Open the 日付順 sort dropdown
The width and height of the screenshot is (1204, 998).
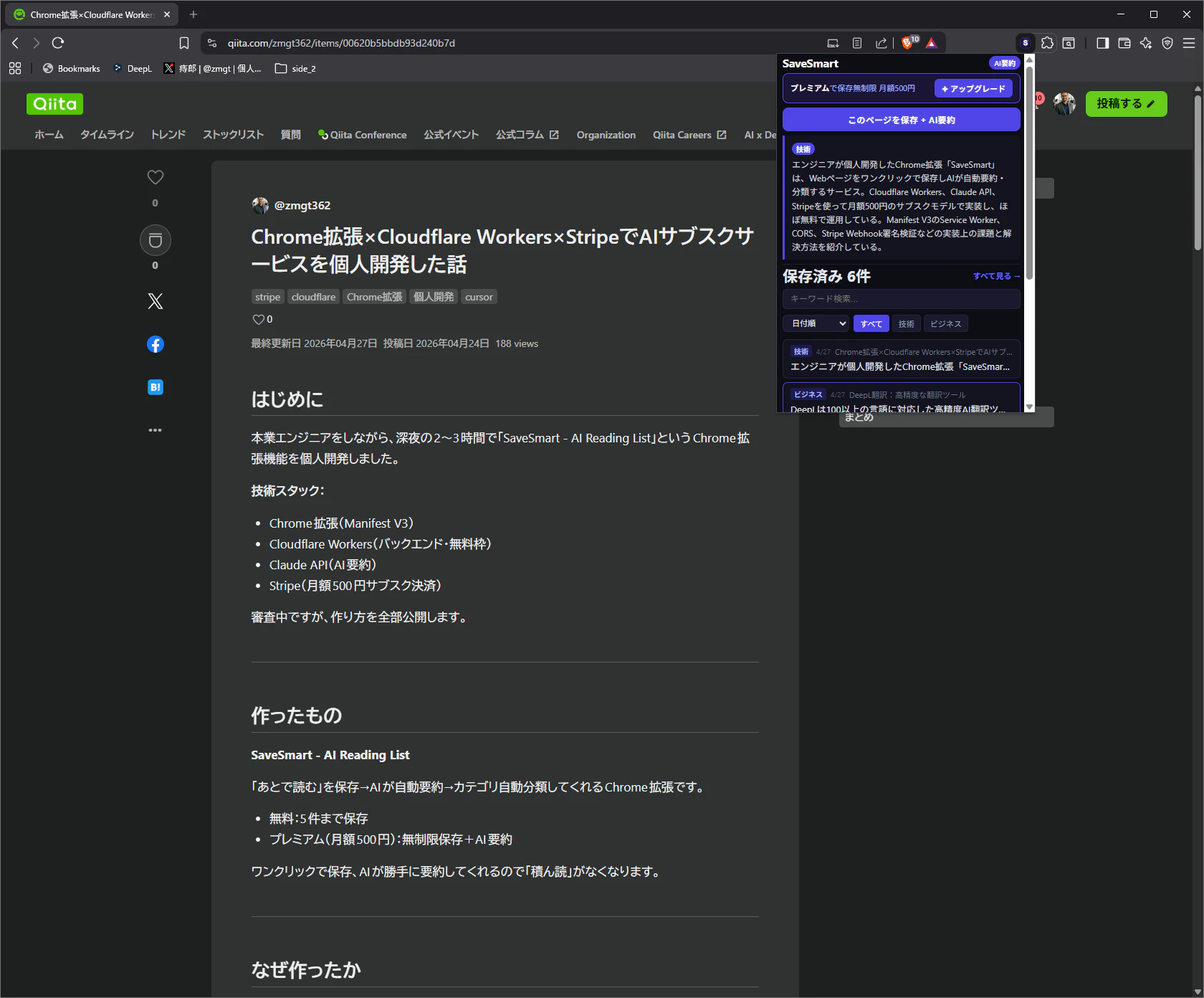tap(816, 323)
